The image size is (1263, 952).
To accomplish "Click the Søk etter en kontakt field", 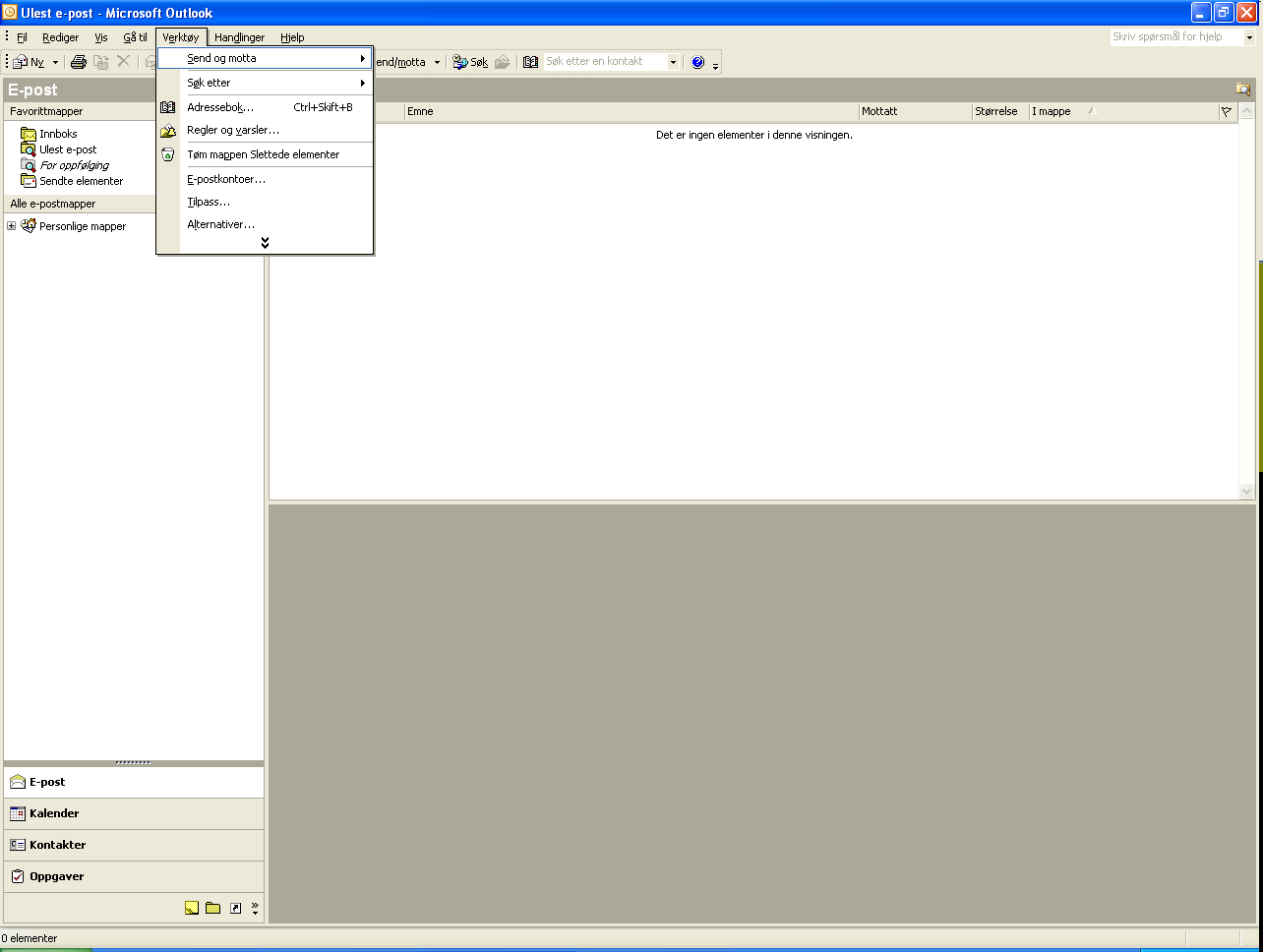I will coord(606,62).
